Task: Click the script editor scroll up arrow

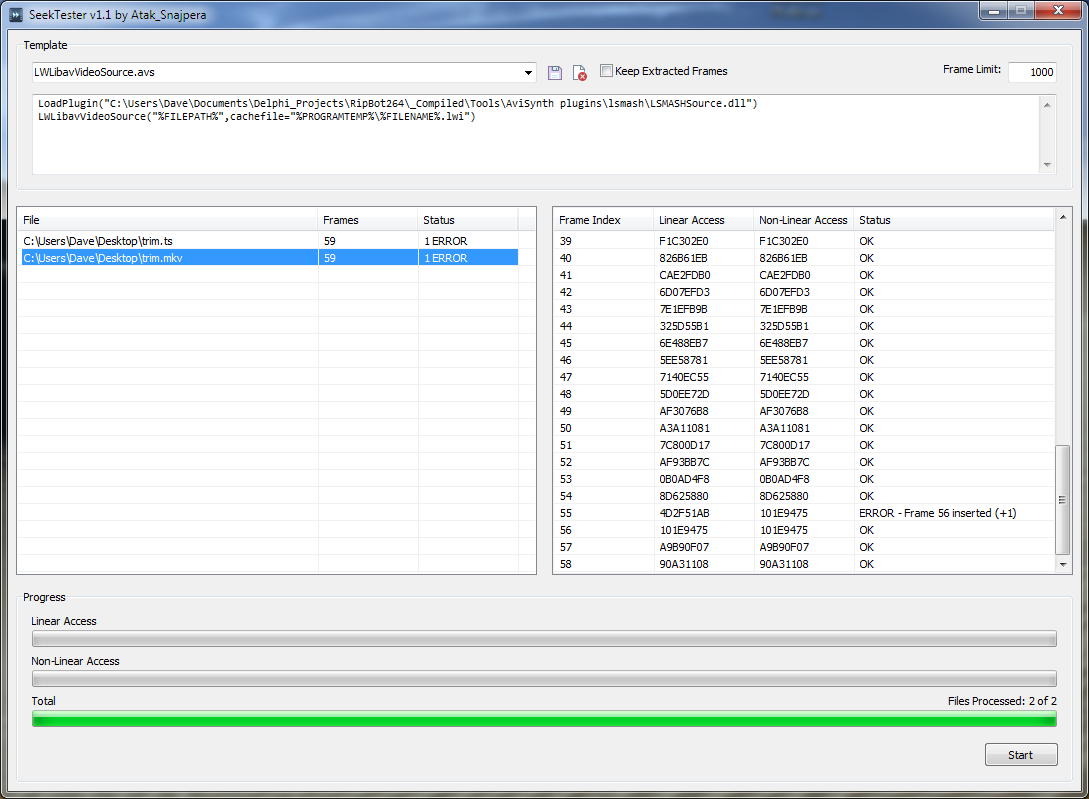Action: (x=1047, y=105)
